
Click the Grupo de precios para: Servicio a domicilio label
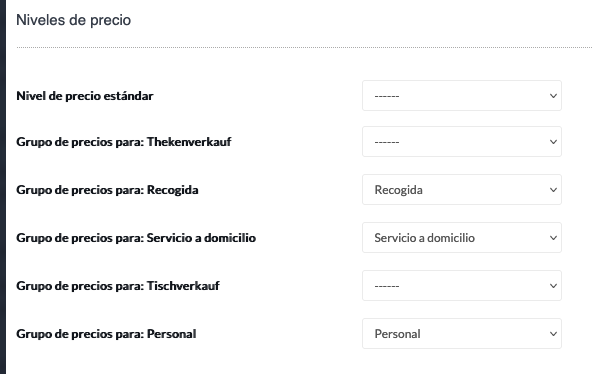pos(136,238)
